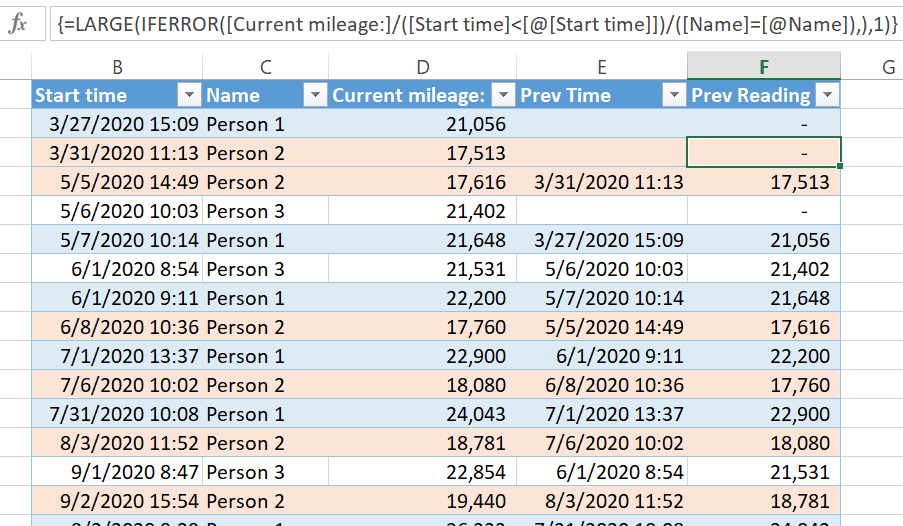Click Person 3 in the 5/6/2020 row
The width and height of the screenshot is (903, 526).
coord(265,211)
